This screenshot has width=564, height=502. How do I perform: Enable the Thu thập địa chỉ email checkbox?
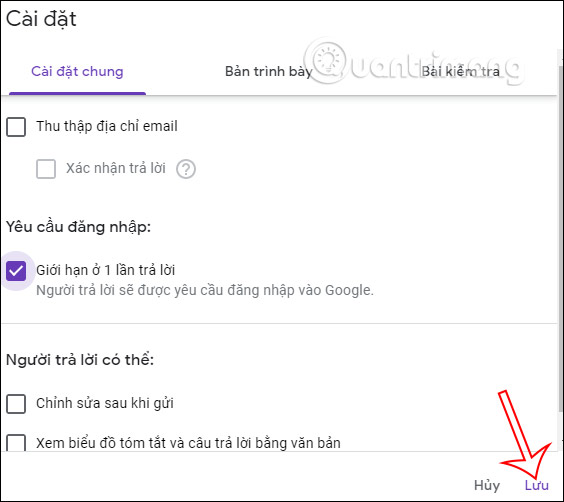[x=16, y=127]
